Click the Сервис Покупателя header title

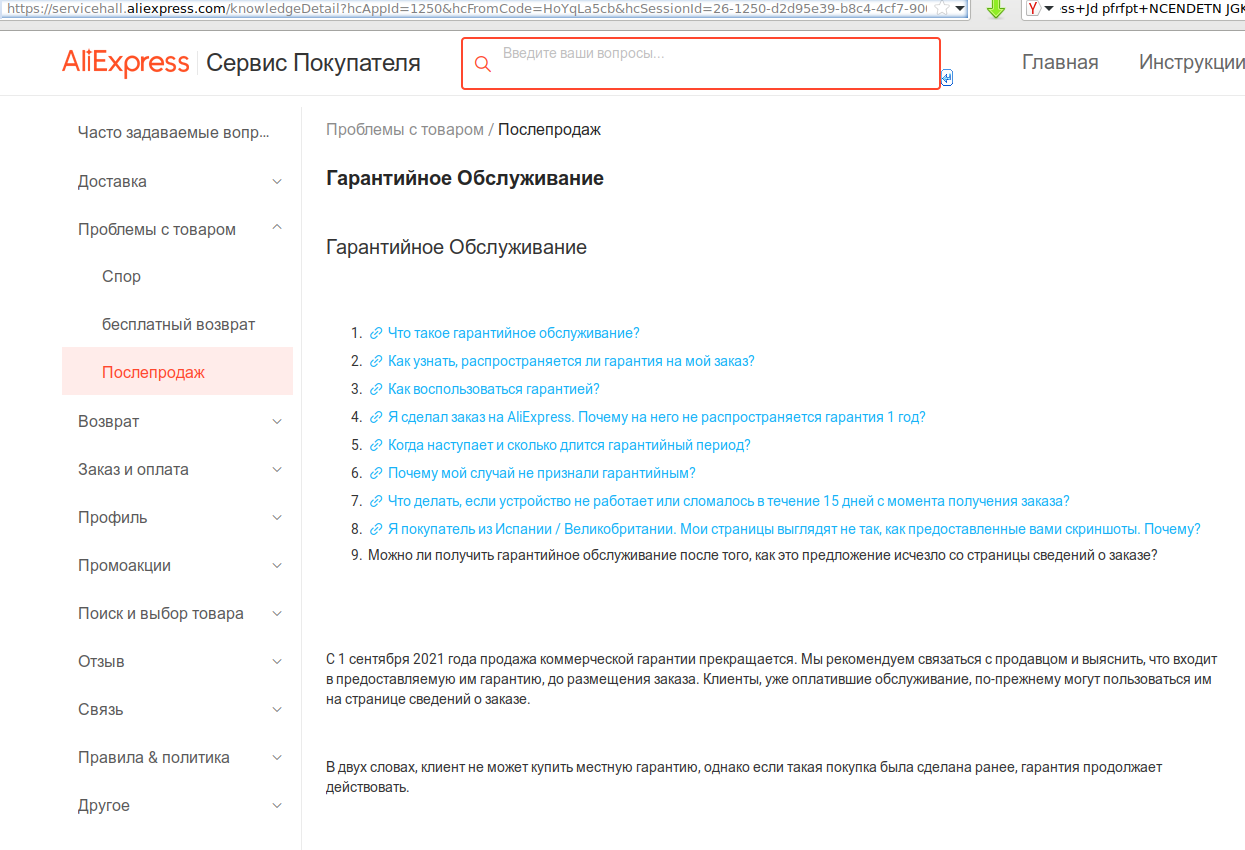[313, 63]
